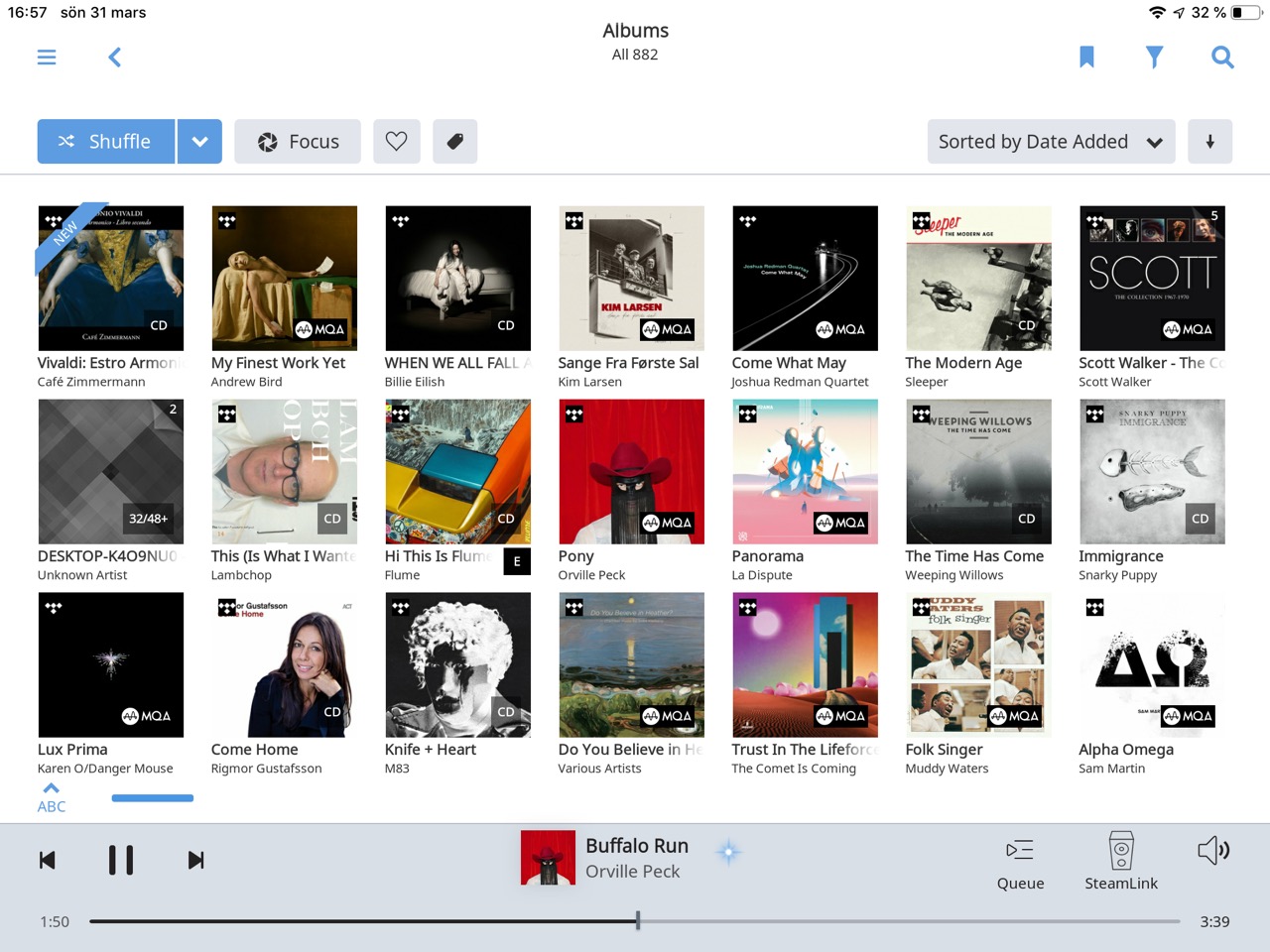Open the Pony album cover
This screenshot has height=952, width=1270.
631,472
